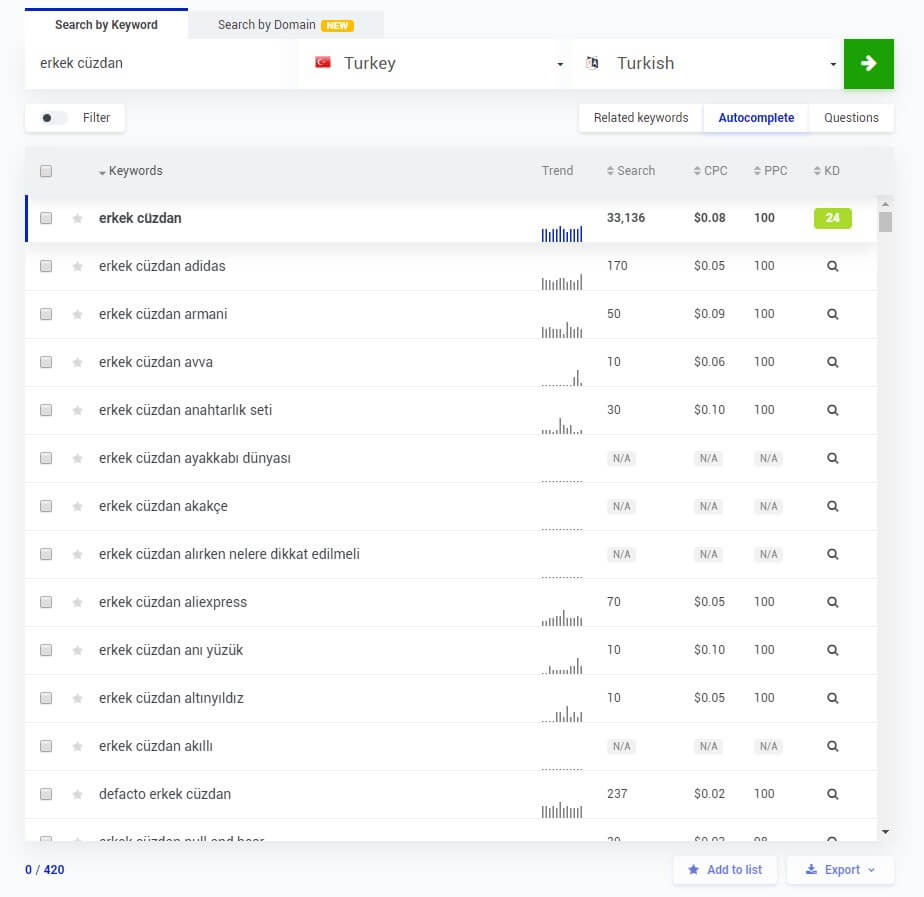The height and width of the screenshot is (897, 924).
Task: Open the Related keywords tab
Action: tap(640, 117)
